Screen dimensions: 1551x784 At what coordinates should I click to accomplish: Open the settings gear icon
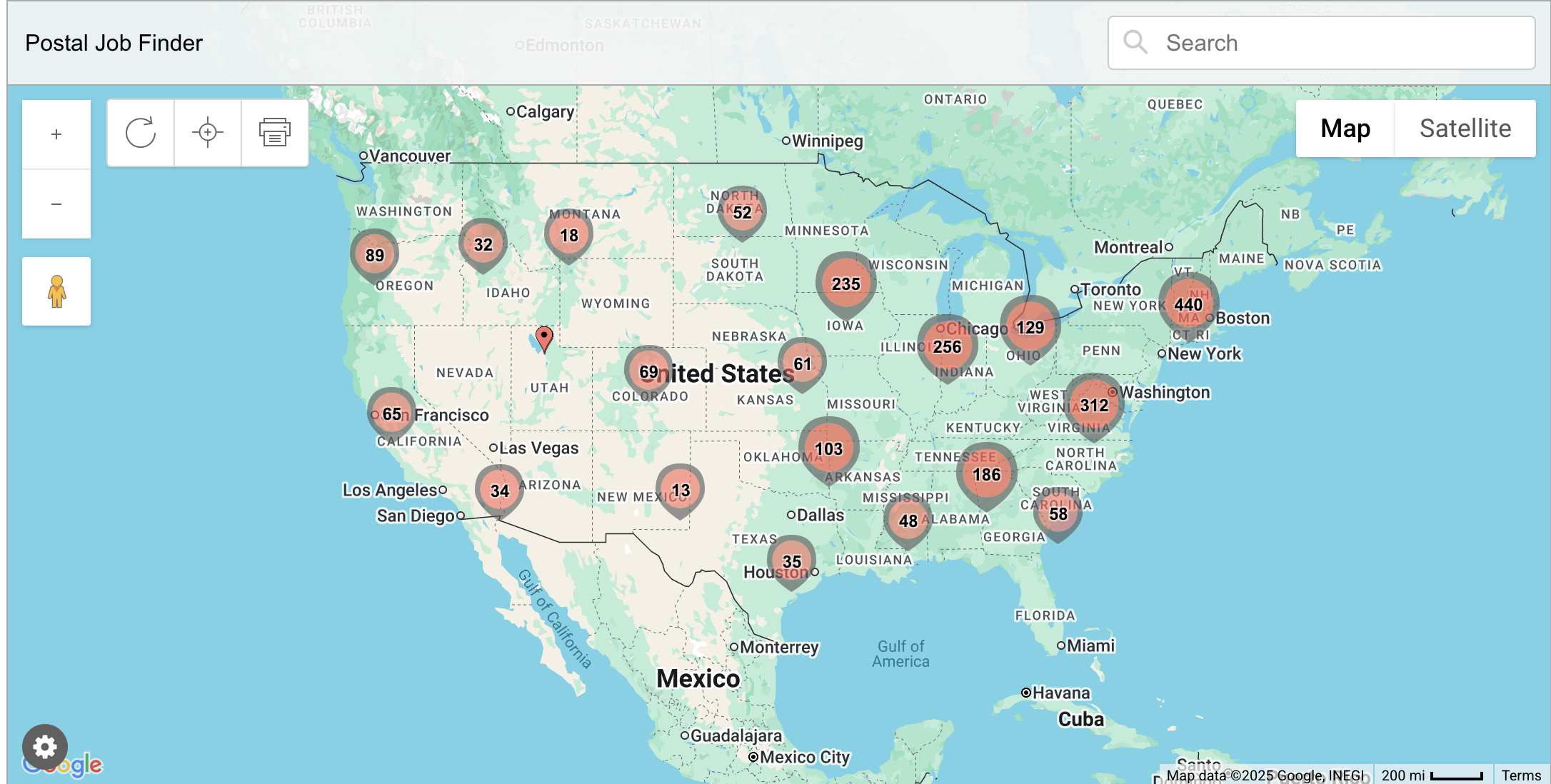(x=45, y=748)
